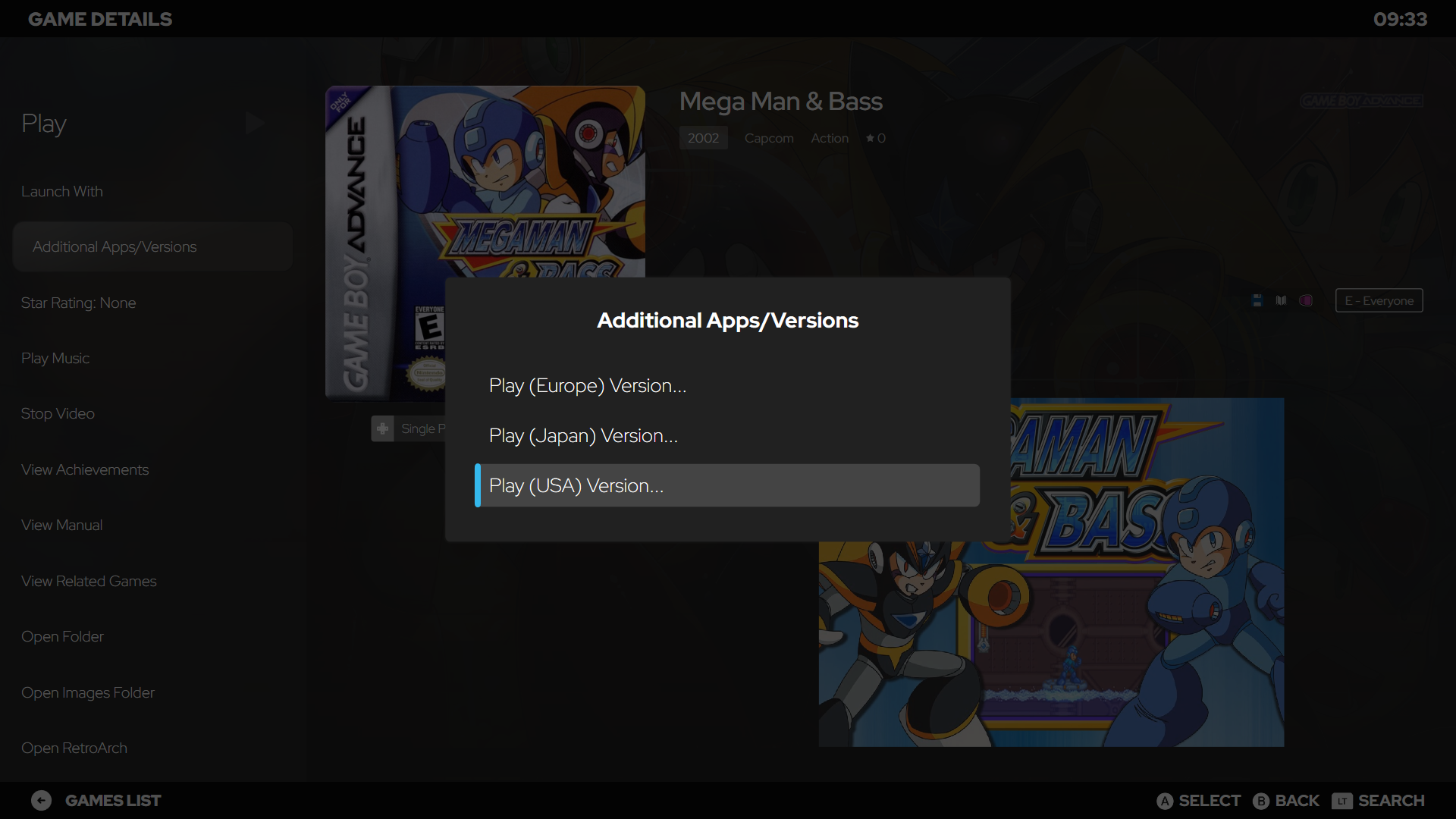
Task: Click the A controller button icon
Action: click(x=1165, y=801)
